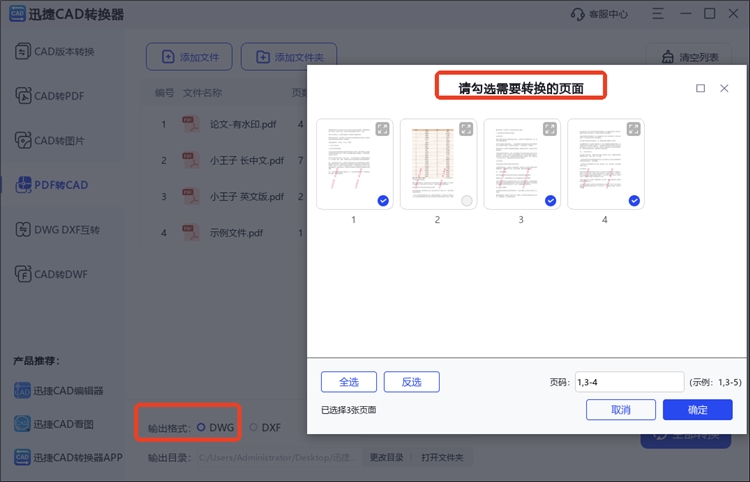Click the CAD转图片 sidebar icon

(x=23, y=140)
